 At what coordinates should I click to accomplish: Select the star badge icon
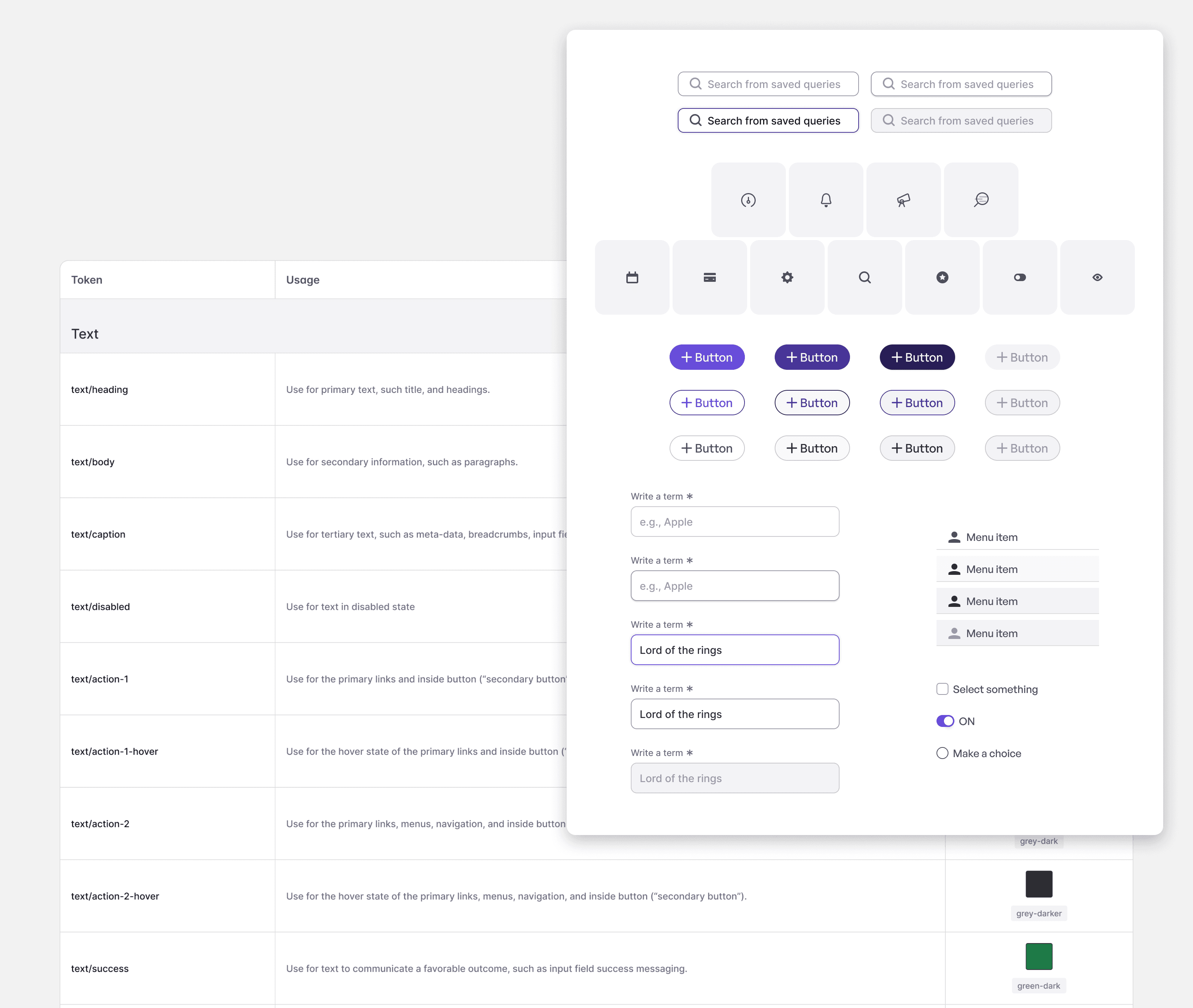pos(942,277)
